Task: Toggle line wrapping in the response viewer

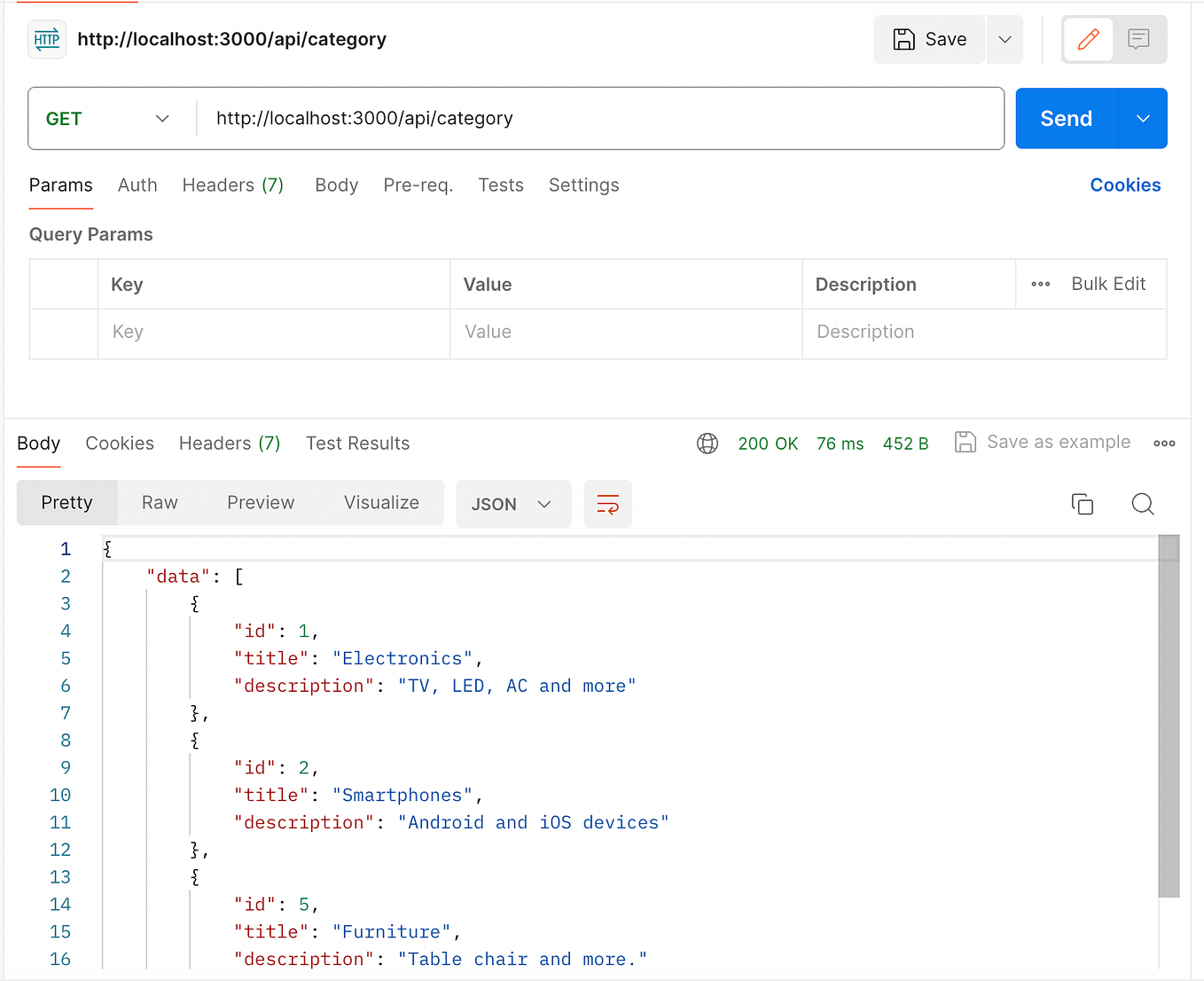Action: [x=607, y=504]
